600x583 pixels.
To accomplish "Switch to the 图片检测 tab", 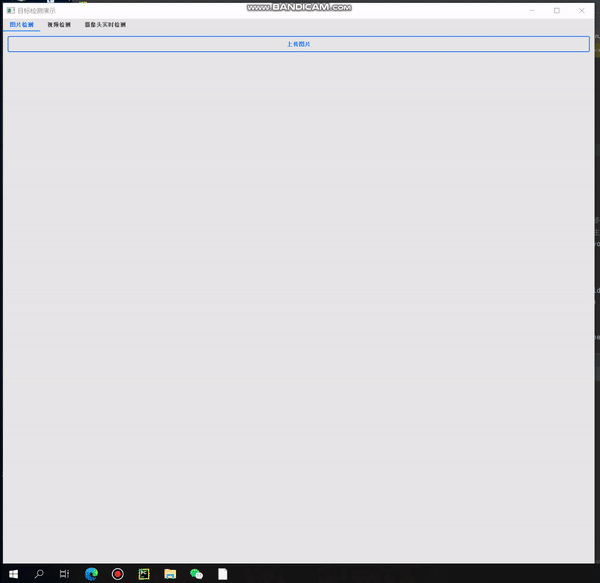I will click(21, 24).
